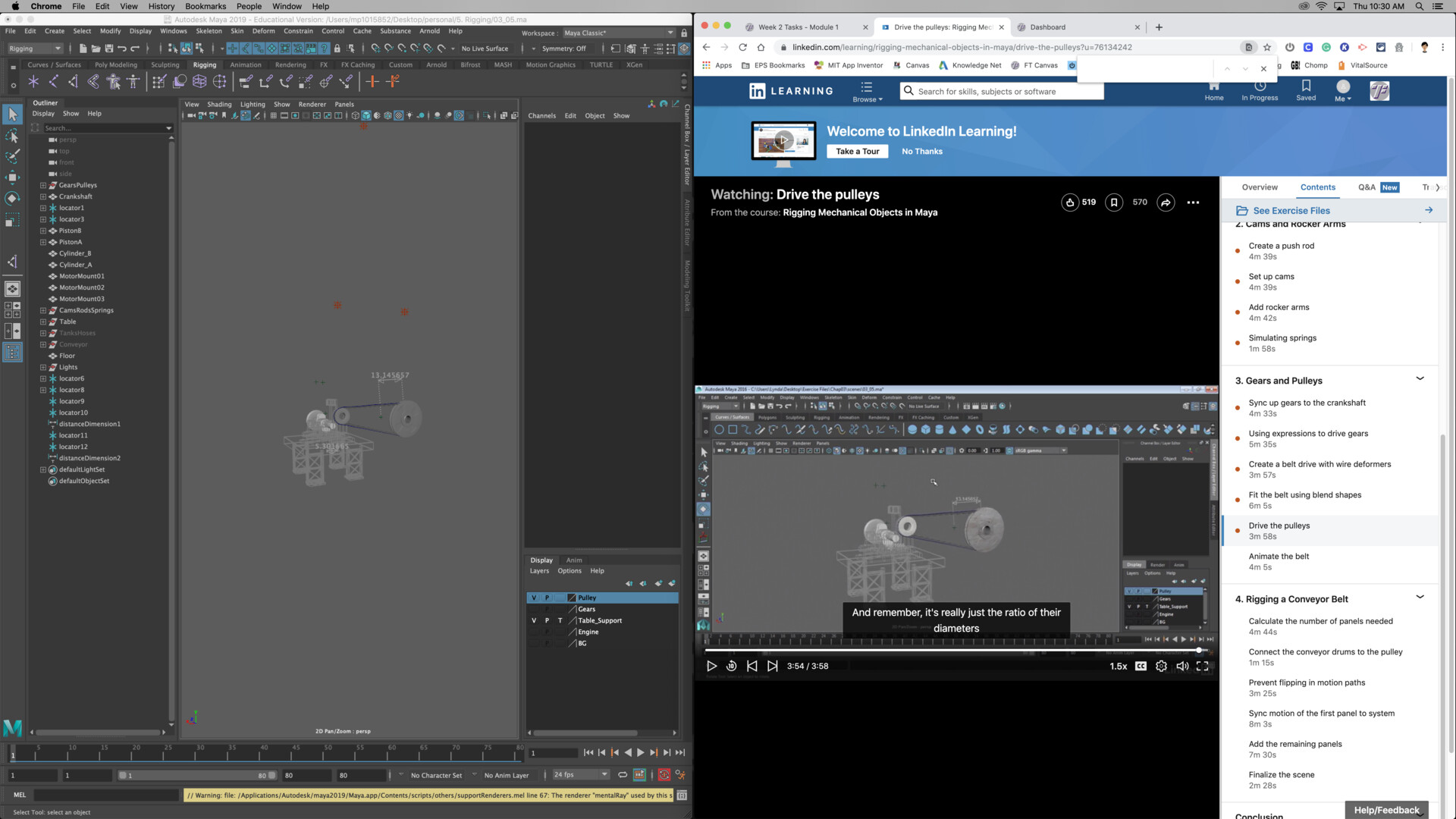Open the See Exercise Files link
The width and height of the screenshot is (1456, 819).
tap(1291, 211)
